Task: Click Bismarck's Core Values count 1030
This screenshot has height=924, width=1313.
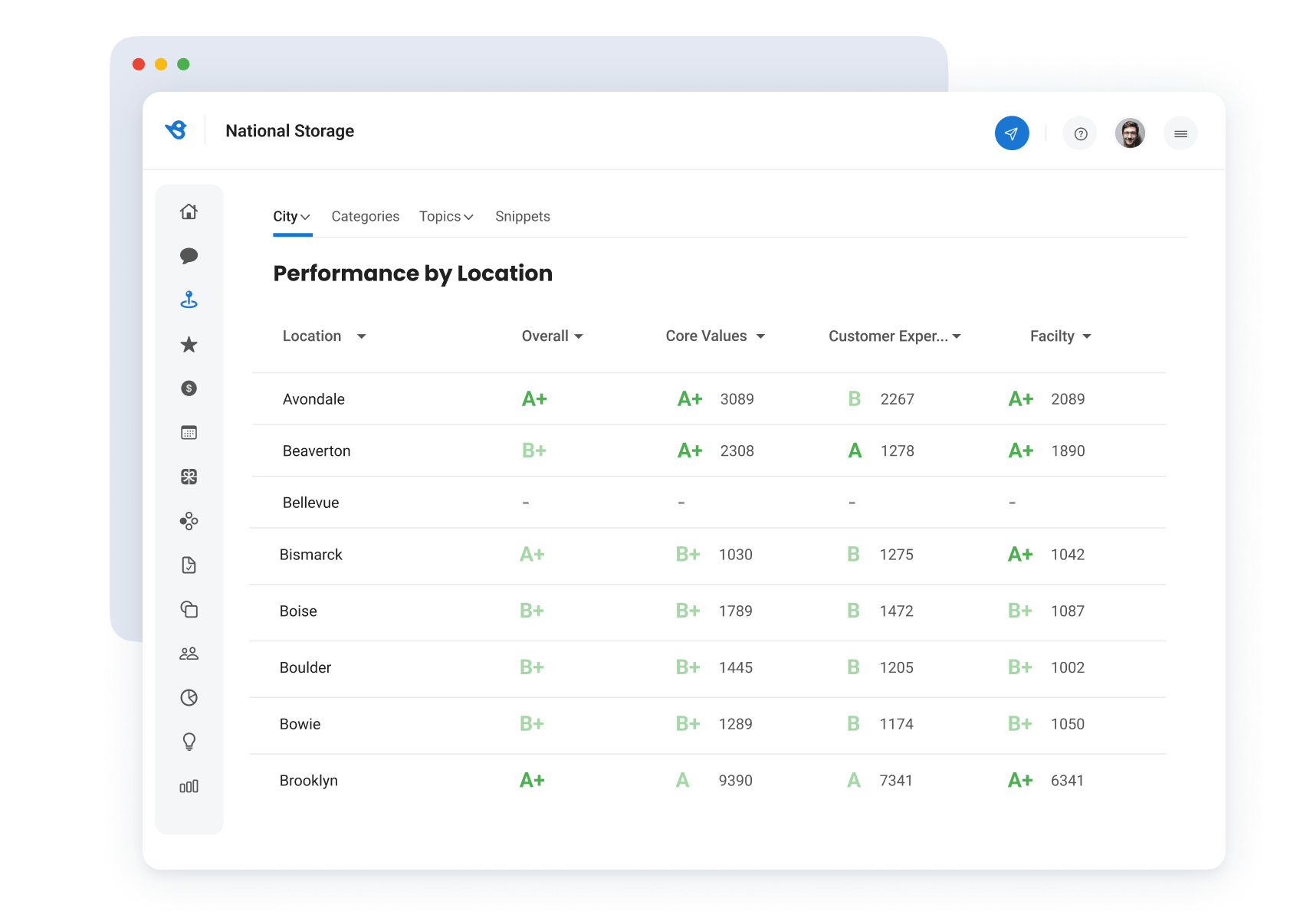Action: tap(736, 555)
